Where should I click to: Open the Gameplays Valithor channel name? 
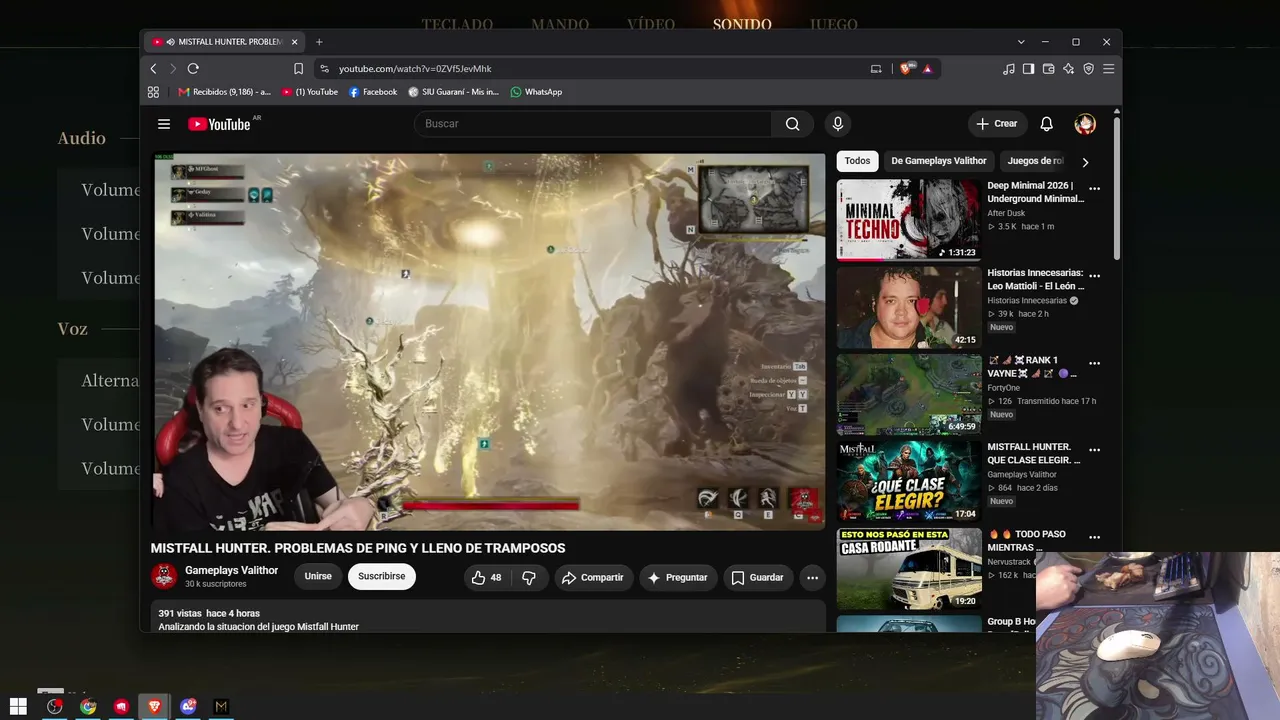point(231,570)
